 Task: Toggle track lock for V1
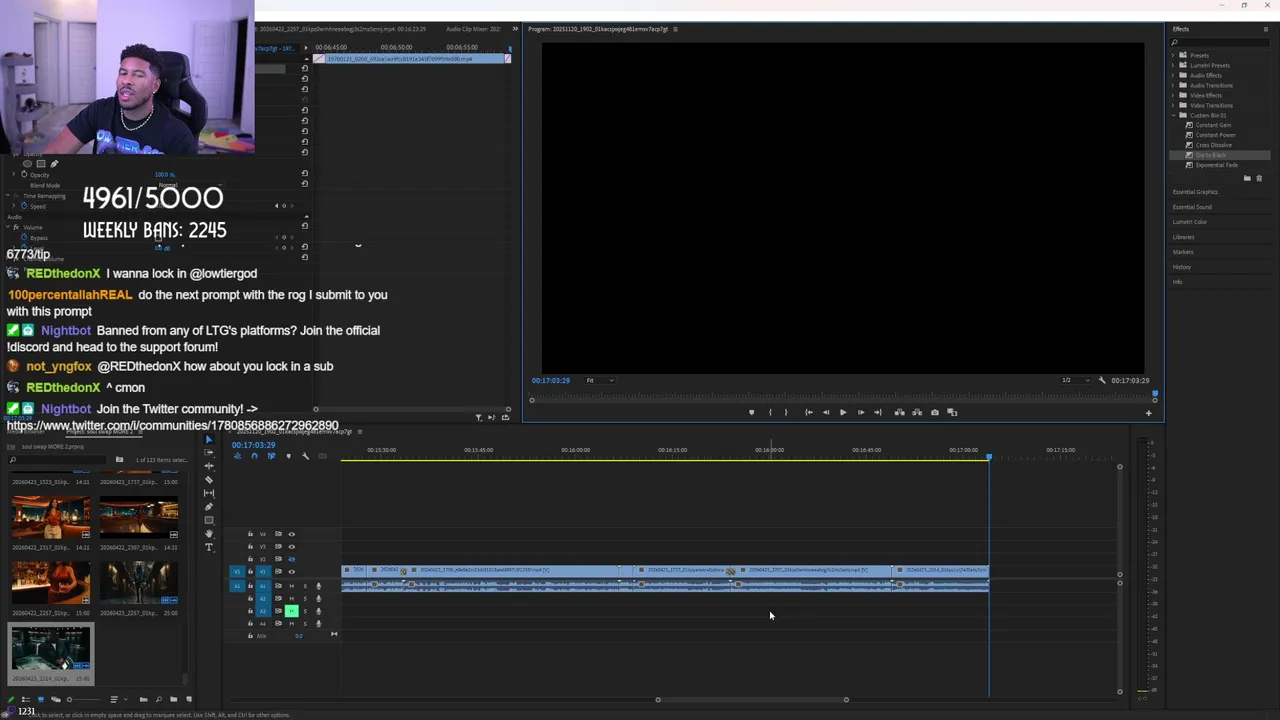click(x=250, y=572)
